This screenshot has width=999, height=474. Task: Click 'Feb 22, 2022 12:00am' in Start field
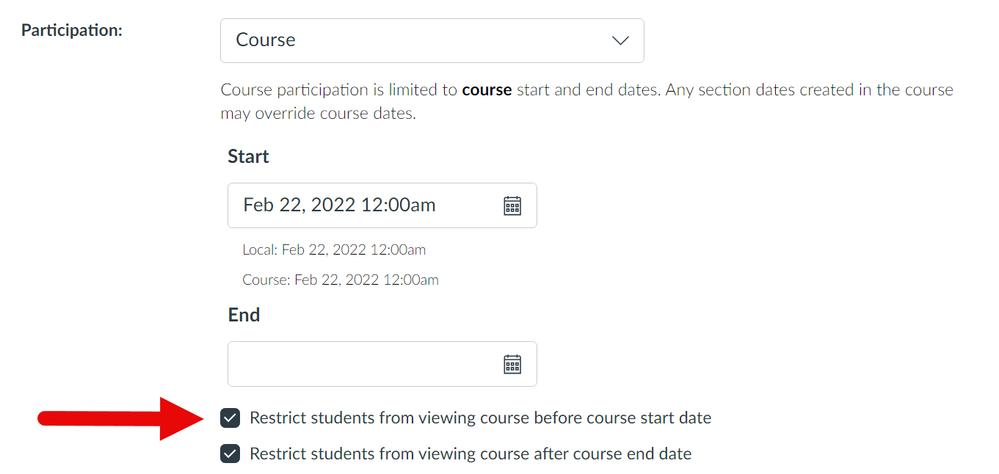339,205
